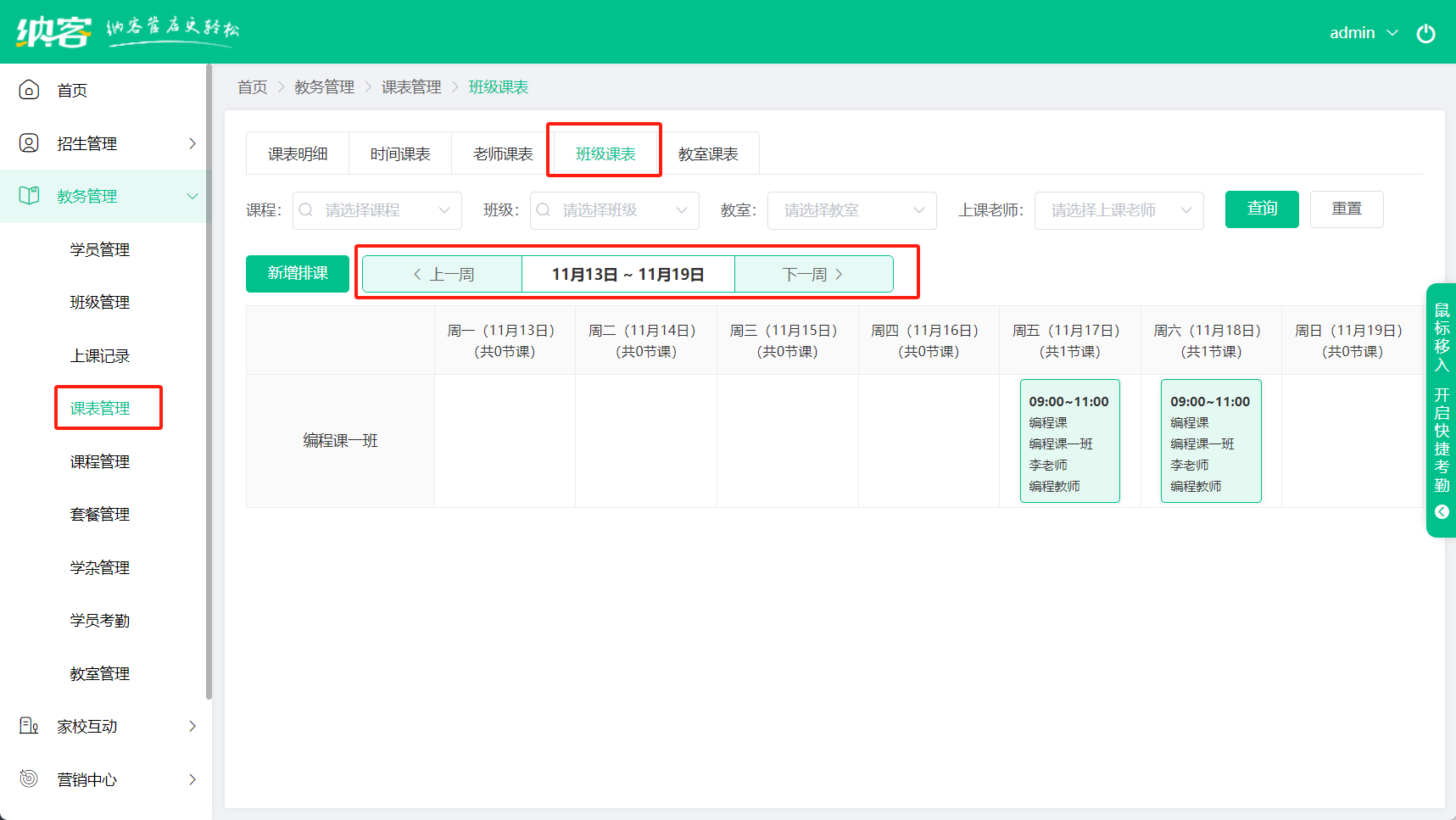Switch to the 教室课表 tab
The width and height of the screenshot is (1456, 820).
tap(708, 153)
